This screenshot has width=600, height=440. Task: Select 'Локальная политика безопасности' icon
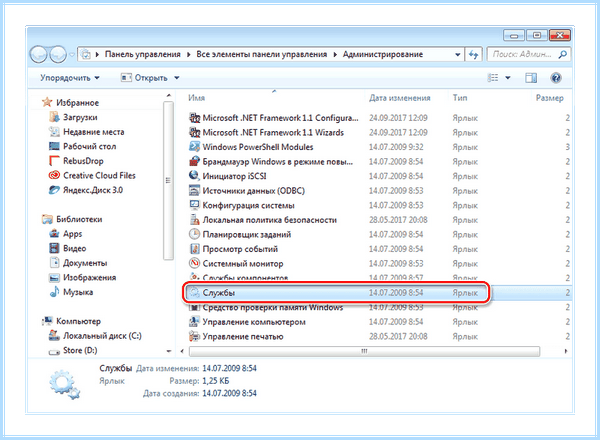[195, 219]
